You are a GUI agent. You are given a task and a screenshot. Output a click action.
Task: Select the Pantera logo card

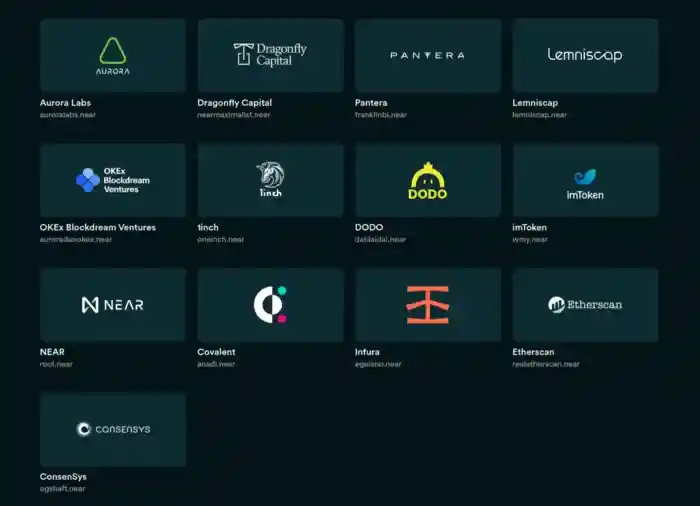[x=428, y=55]
